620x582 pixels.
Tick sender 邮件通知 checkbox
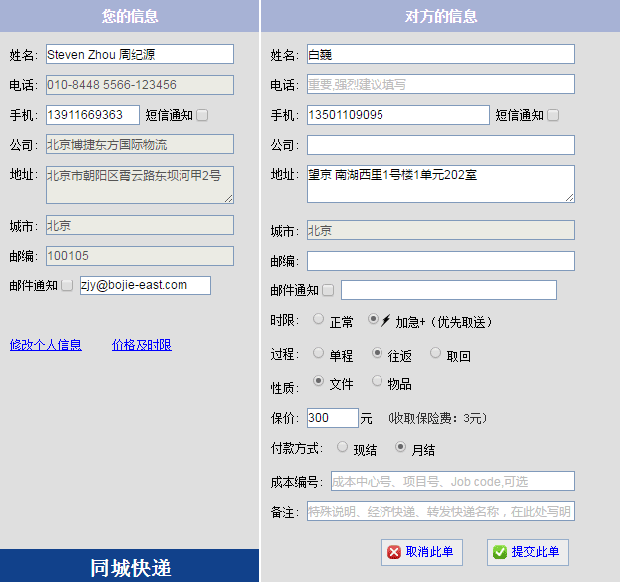click(x=67, y=285)
